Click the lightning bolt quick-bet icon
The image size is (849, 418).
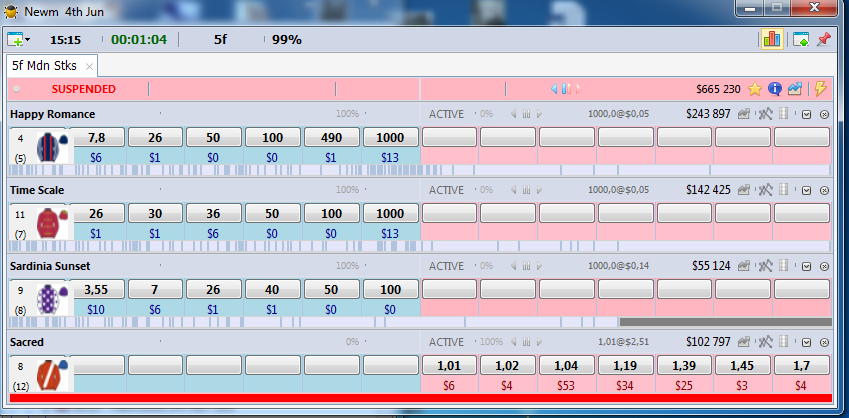tap(821, 89)
